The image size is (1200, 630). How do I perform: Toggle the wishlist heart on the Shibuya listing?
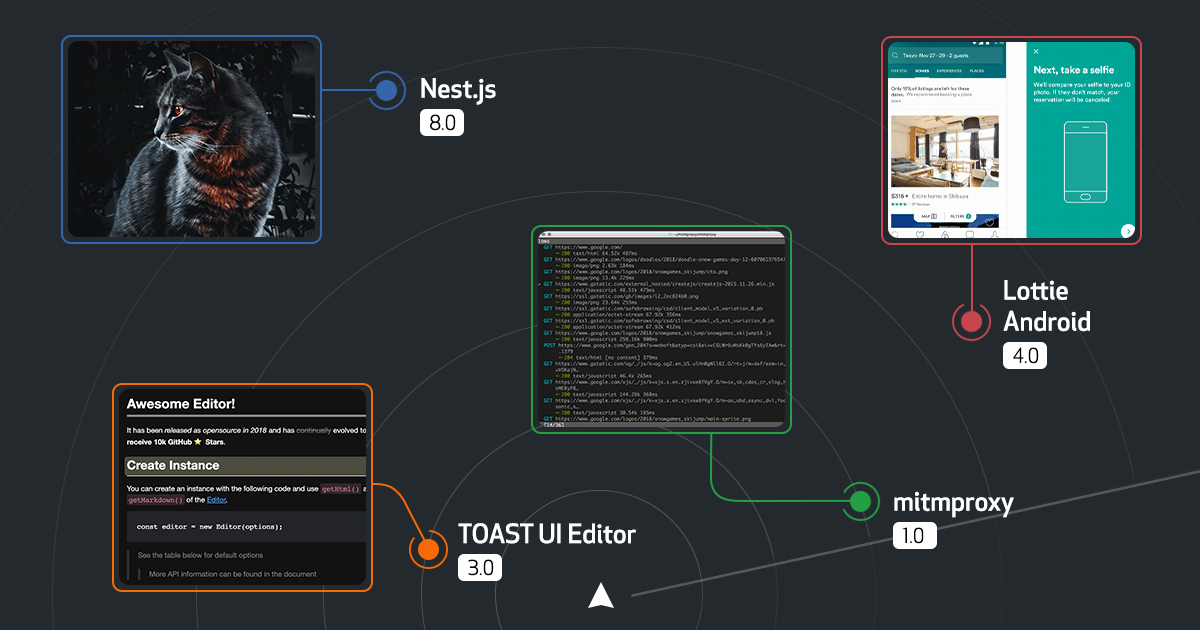[990, 123]
